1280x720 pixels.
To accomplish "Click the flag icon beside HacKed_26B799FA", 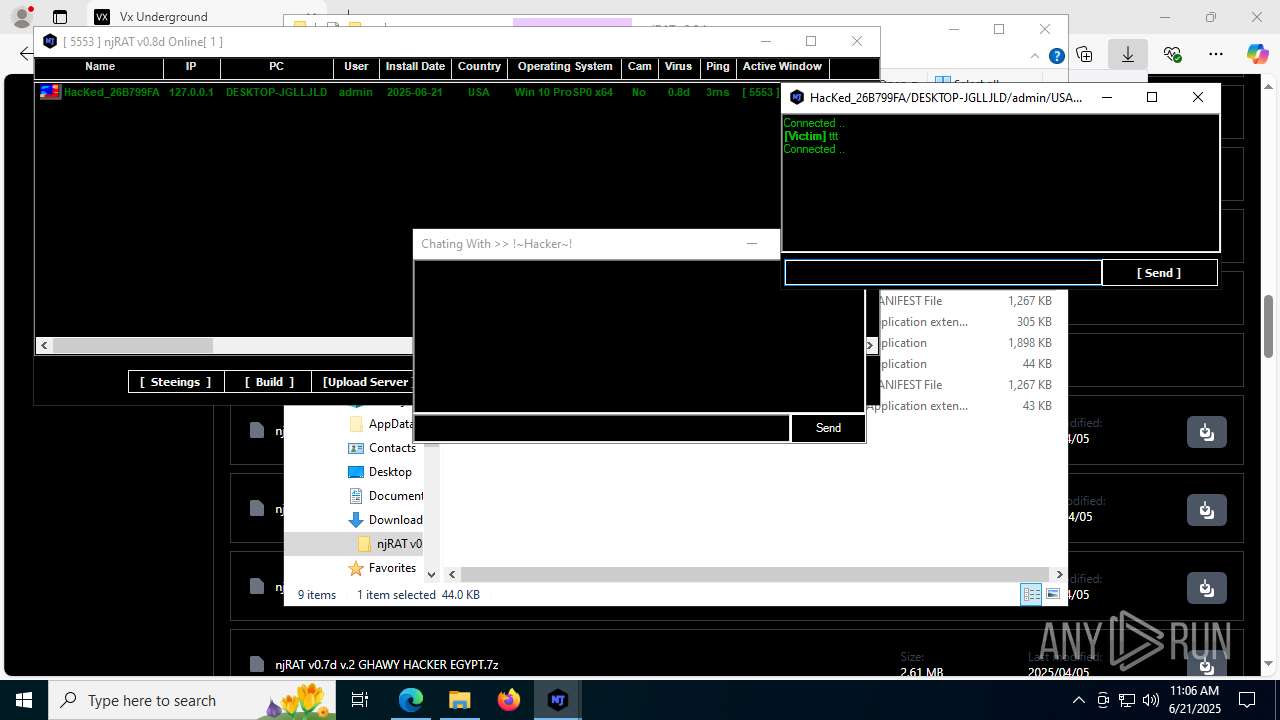I will (50, 92).
